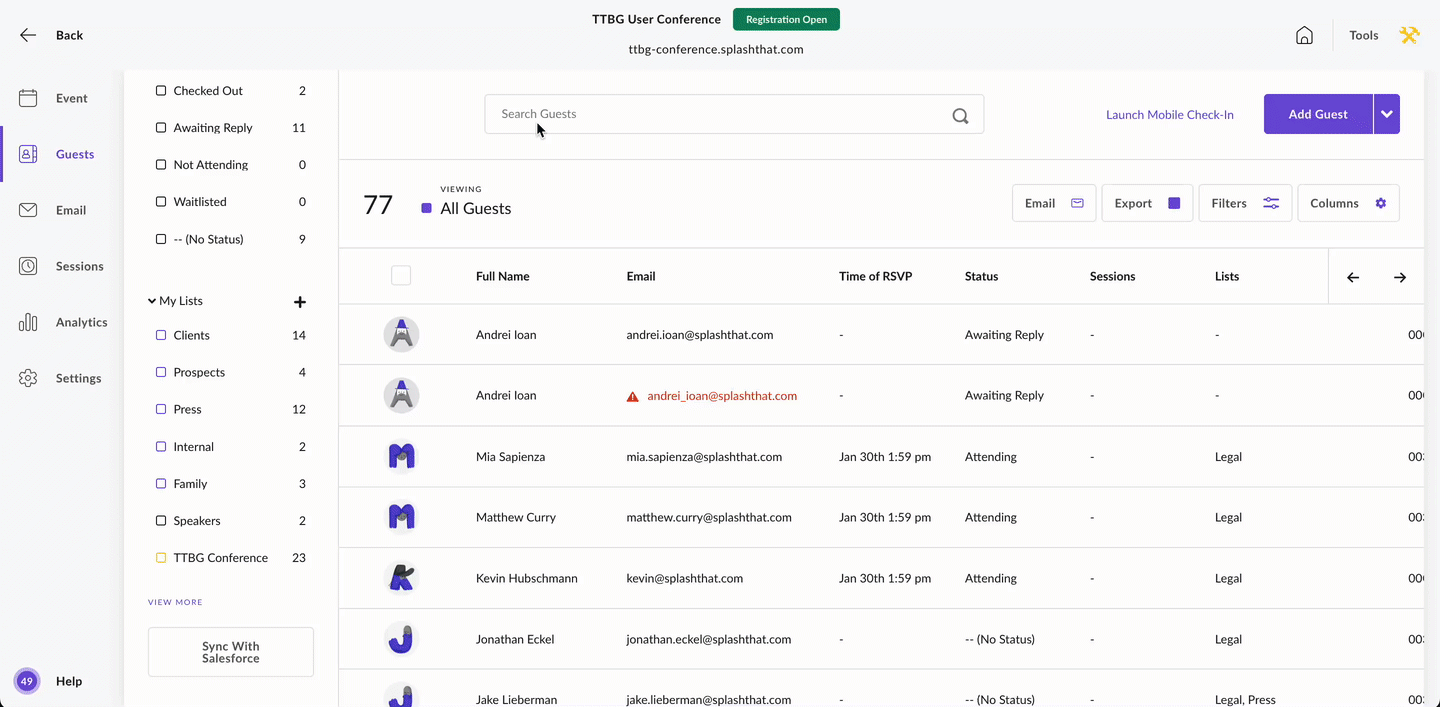The height and width of the screenshot is (707, 1440).
Task: Check the Prospects list checkbox
Action: [x=161, y=373]
